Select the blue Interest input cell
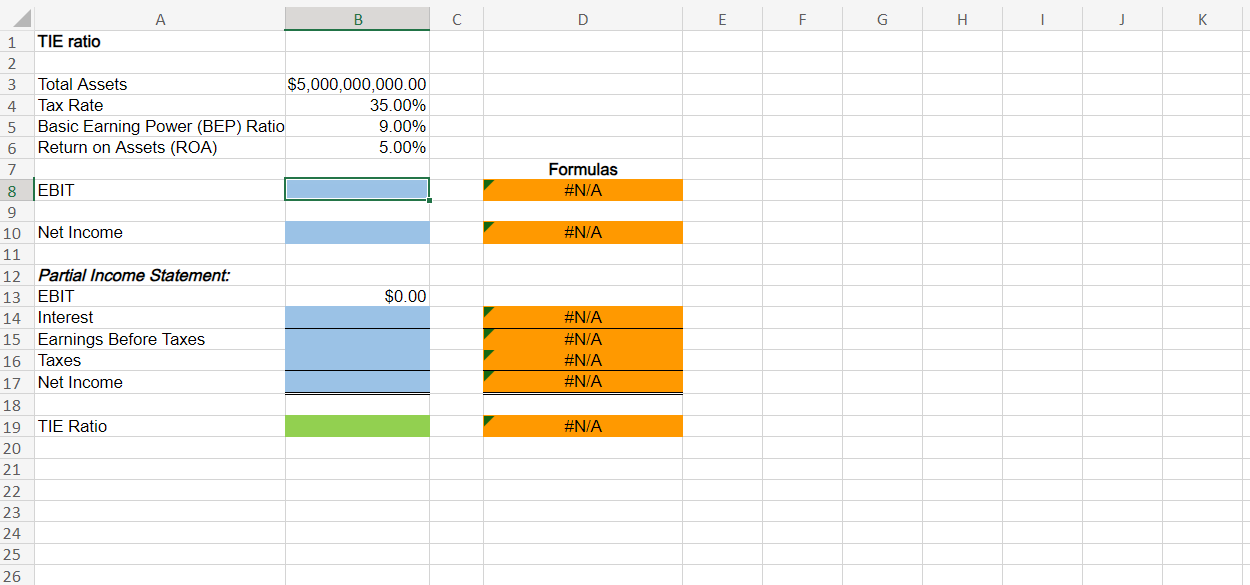This screenshot has height=585, width=1250. pyautogui.click(x=357, y=317)
